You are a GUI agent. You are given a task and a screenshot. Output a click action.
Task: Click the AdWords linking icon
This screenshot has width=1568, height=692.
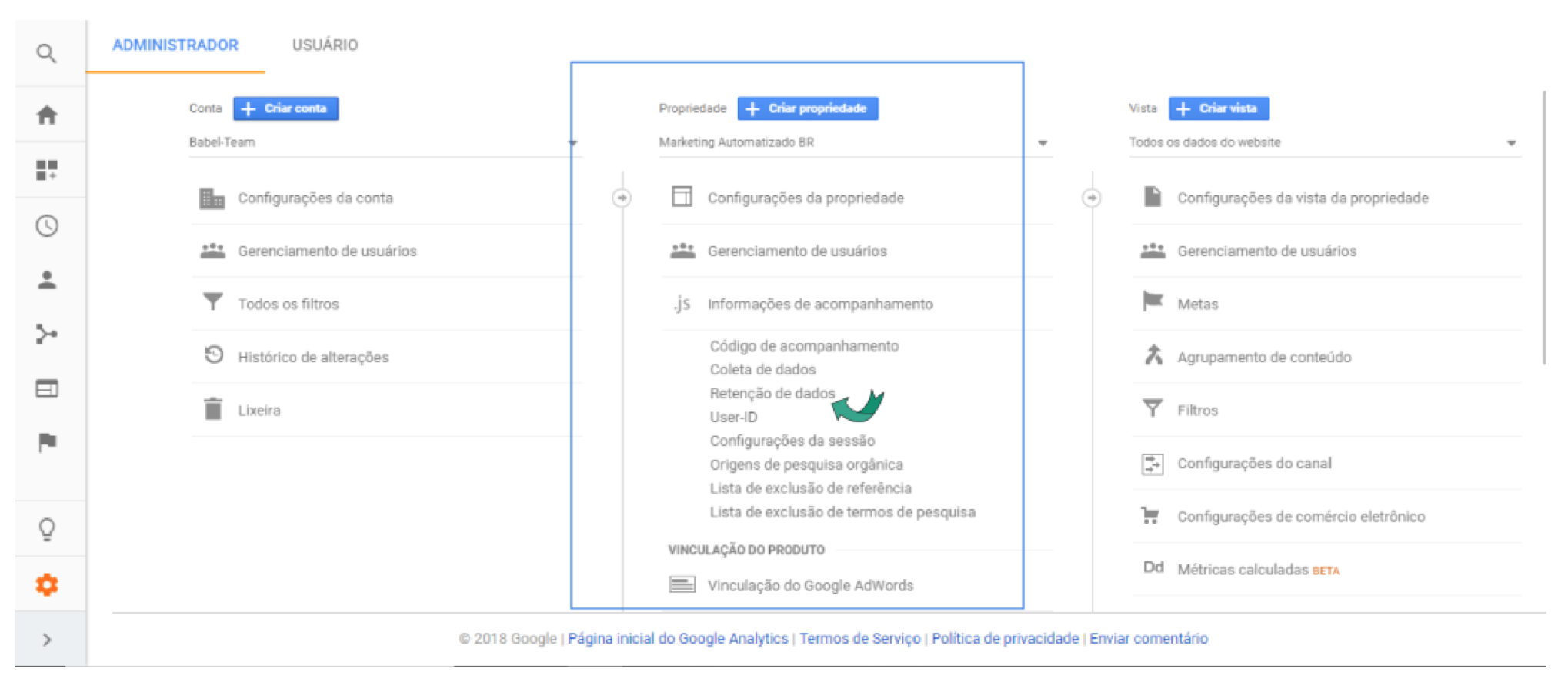tap(682, 584)
